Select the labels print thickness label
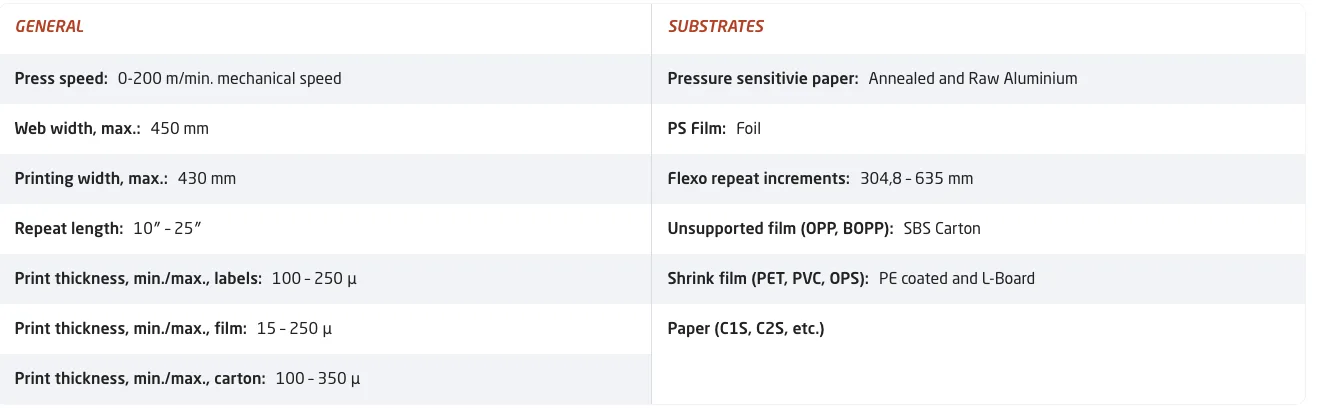This screenshot has width=1317, height=408. (x=138, y=278)
